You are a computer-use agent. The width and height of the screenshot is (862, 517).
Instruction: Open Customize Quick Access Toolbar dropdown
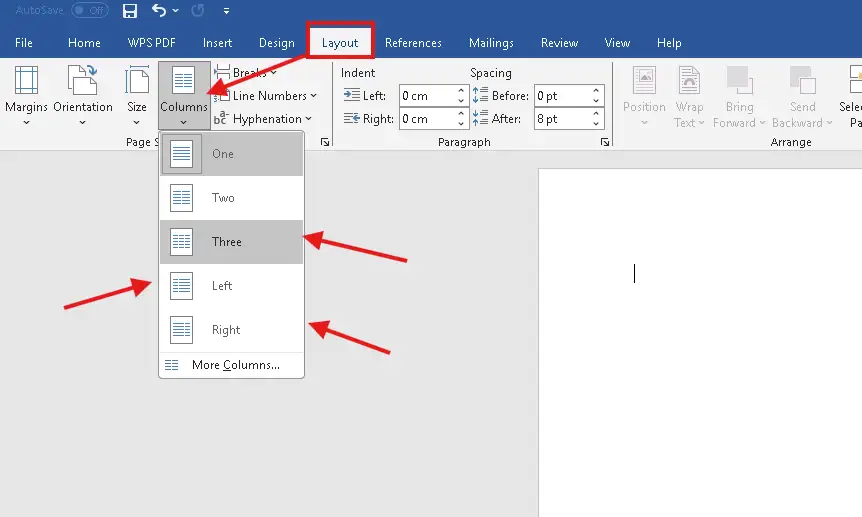tap(226, 10)
